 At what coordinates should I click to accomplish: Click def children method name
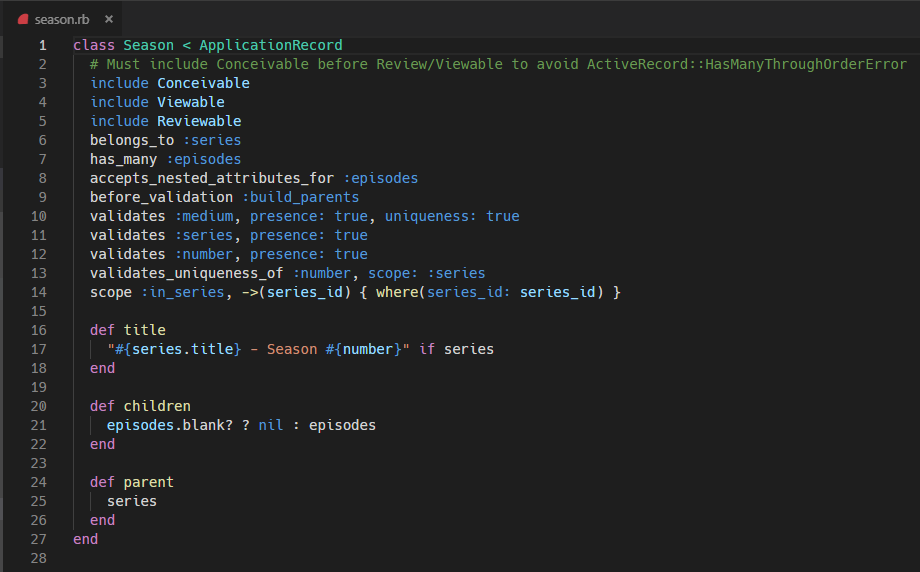coord(157,406)
